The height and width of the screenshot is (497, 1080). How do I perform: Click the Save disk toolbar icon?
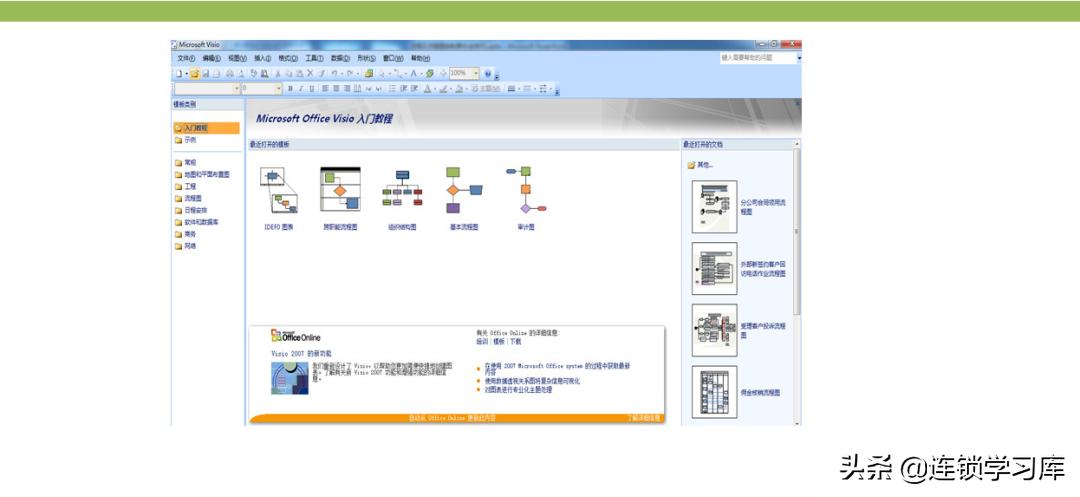(x=205, y=74)
